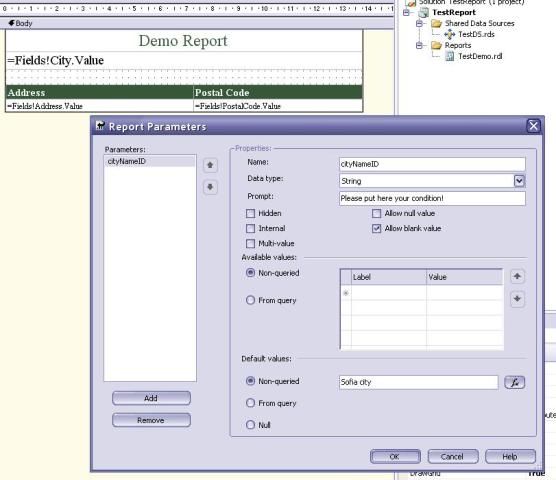This screenshot has height=480, width=556.
Task: Enable the Hidden checkbox
Action: coord(250,213)
